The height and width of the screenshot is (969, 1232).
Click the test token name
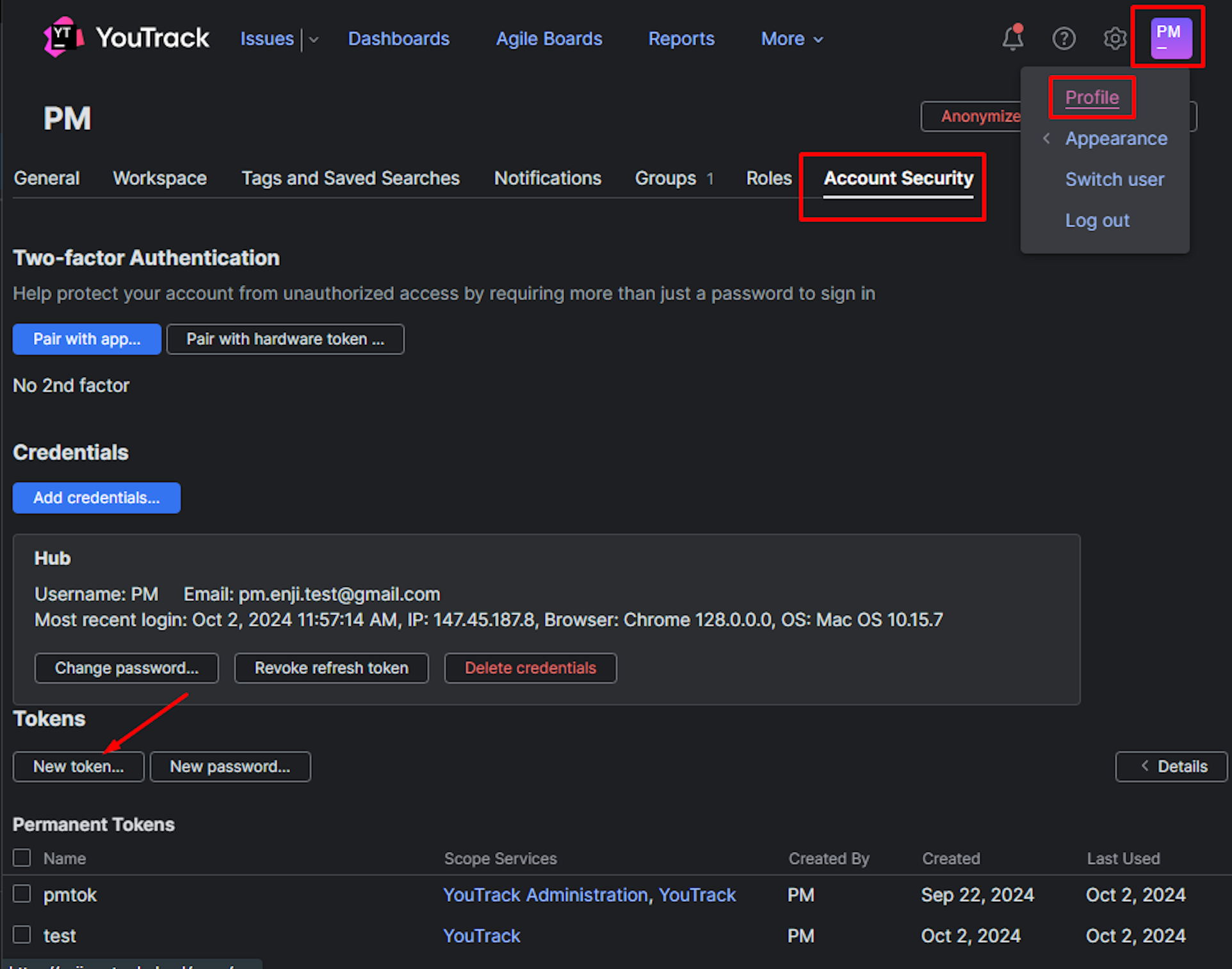click(60, 936)
